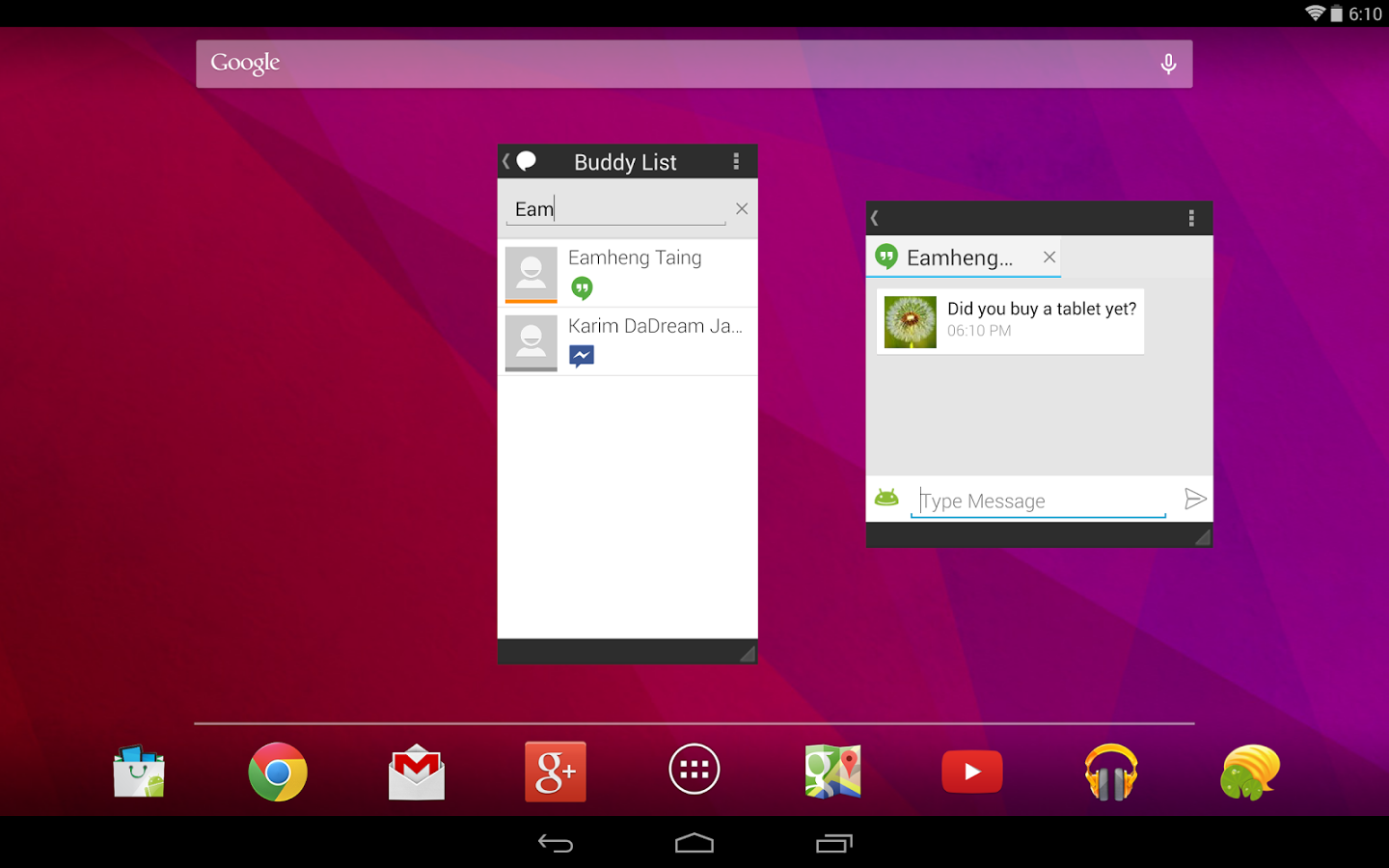Tap the Buddy List speech bubble icon
Image resolution: width=1389 pixels, height=868 pixels.
526,161
